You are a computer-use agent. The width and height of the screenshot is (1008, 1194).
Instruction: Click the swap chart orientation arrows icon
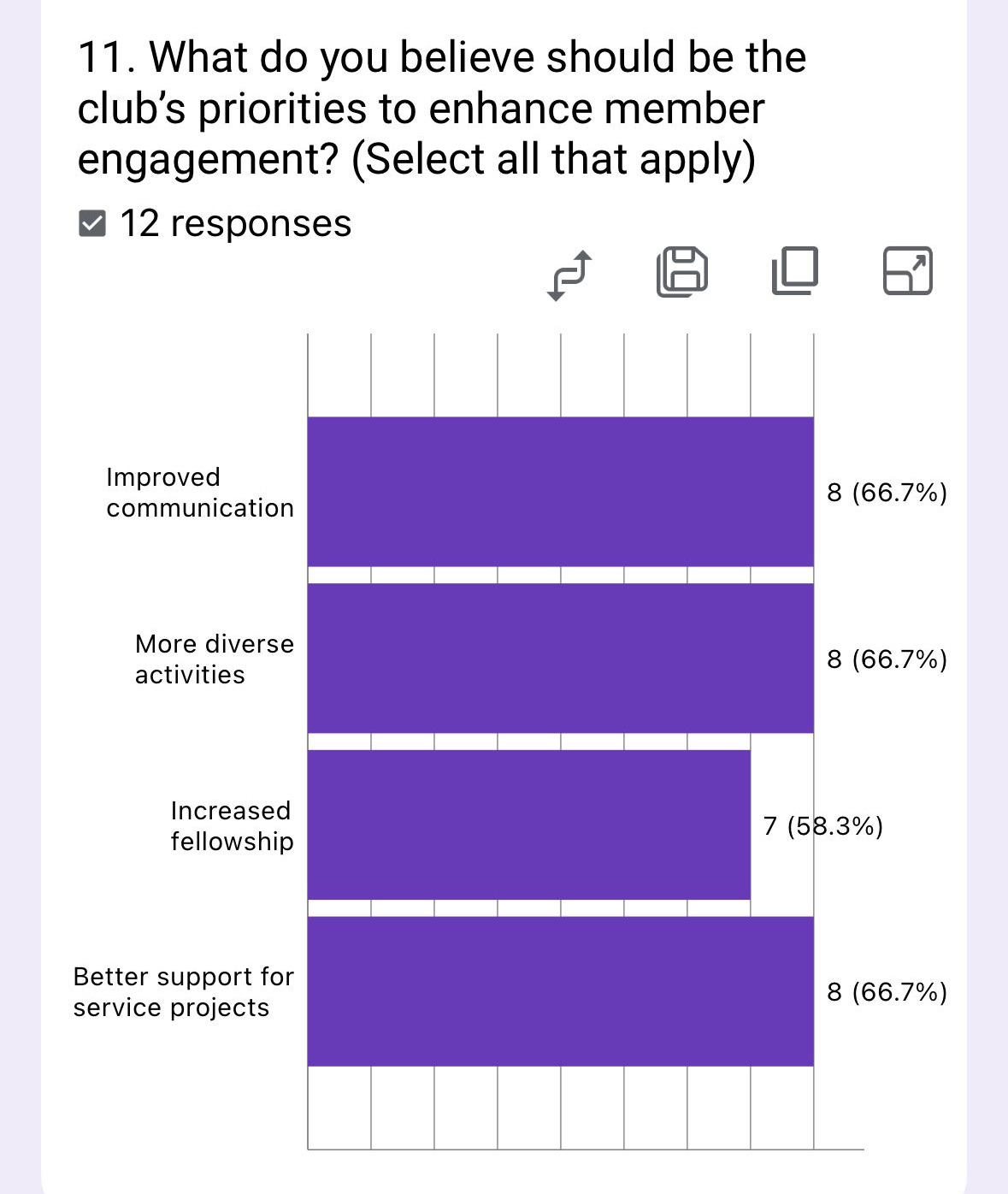click(569, 275)
